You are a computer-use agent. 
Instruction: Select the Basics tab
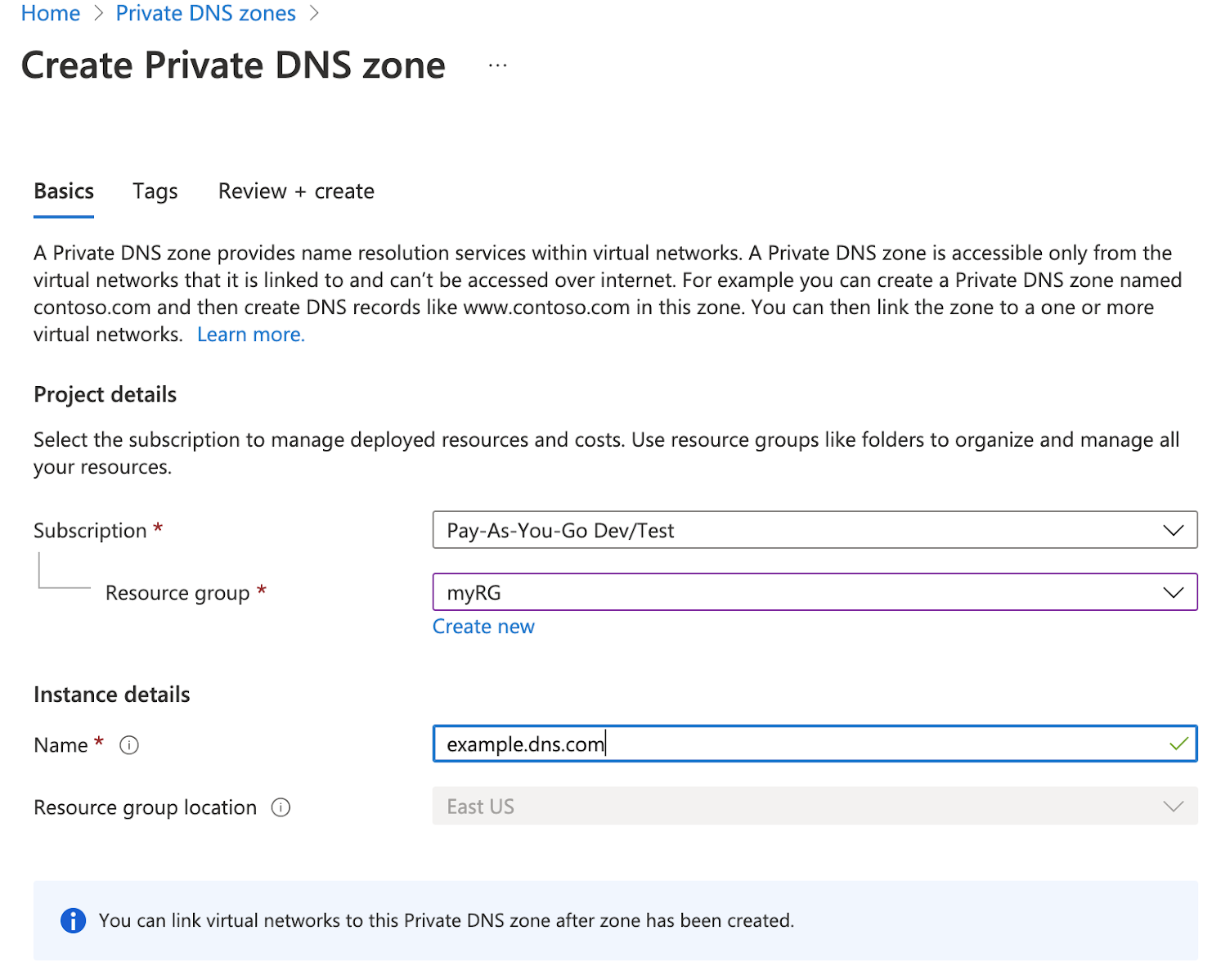[x=63, y=191]
